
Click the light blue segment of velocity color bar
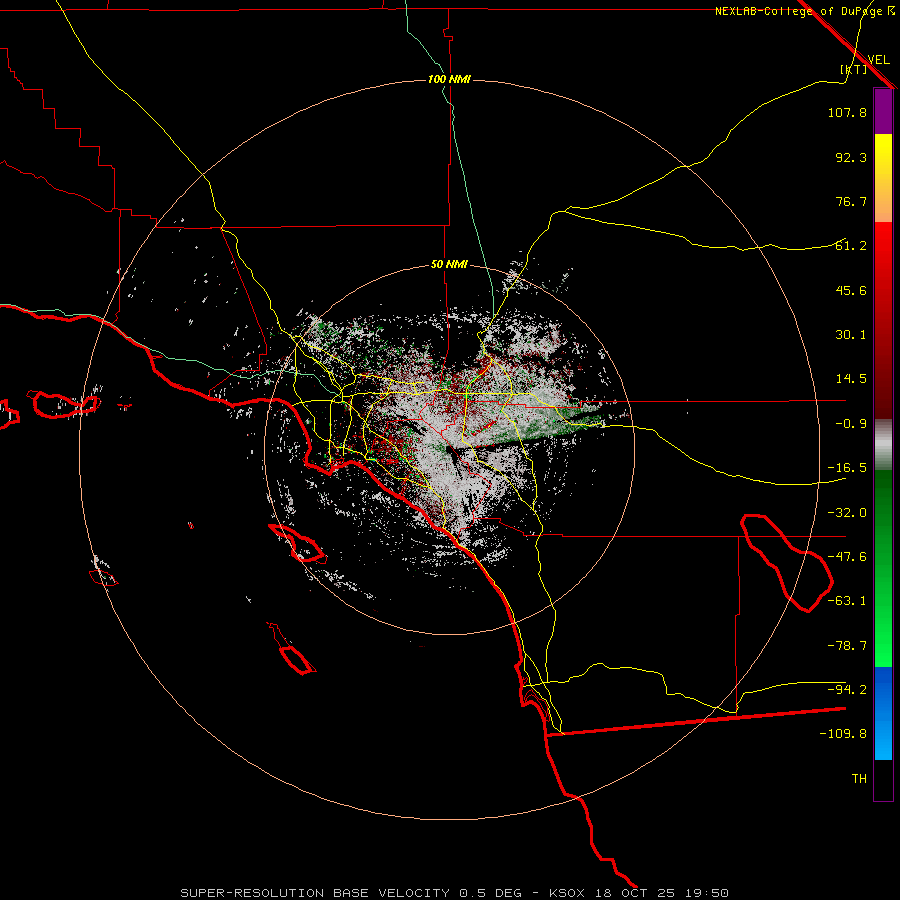(883, 713)
